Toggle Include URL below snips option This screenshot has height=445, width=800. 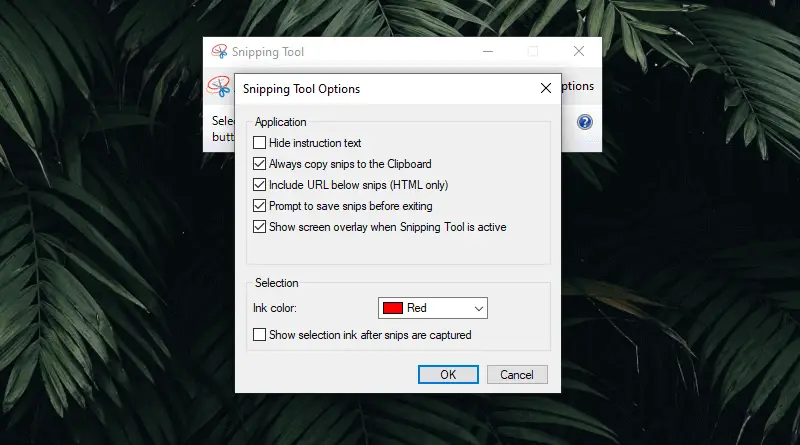(x=259, y=184)
